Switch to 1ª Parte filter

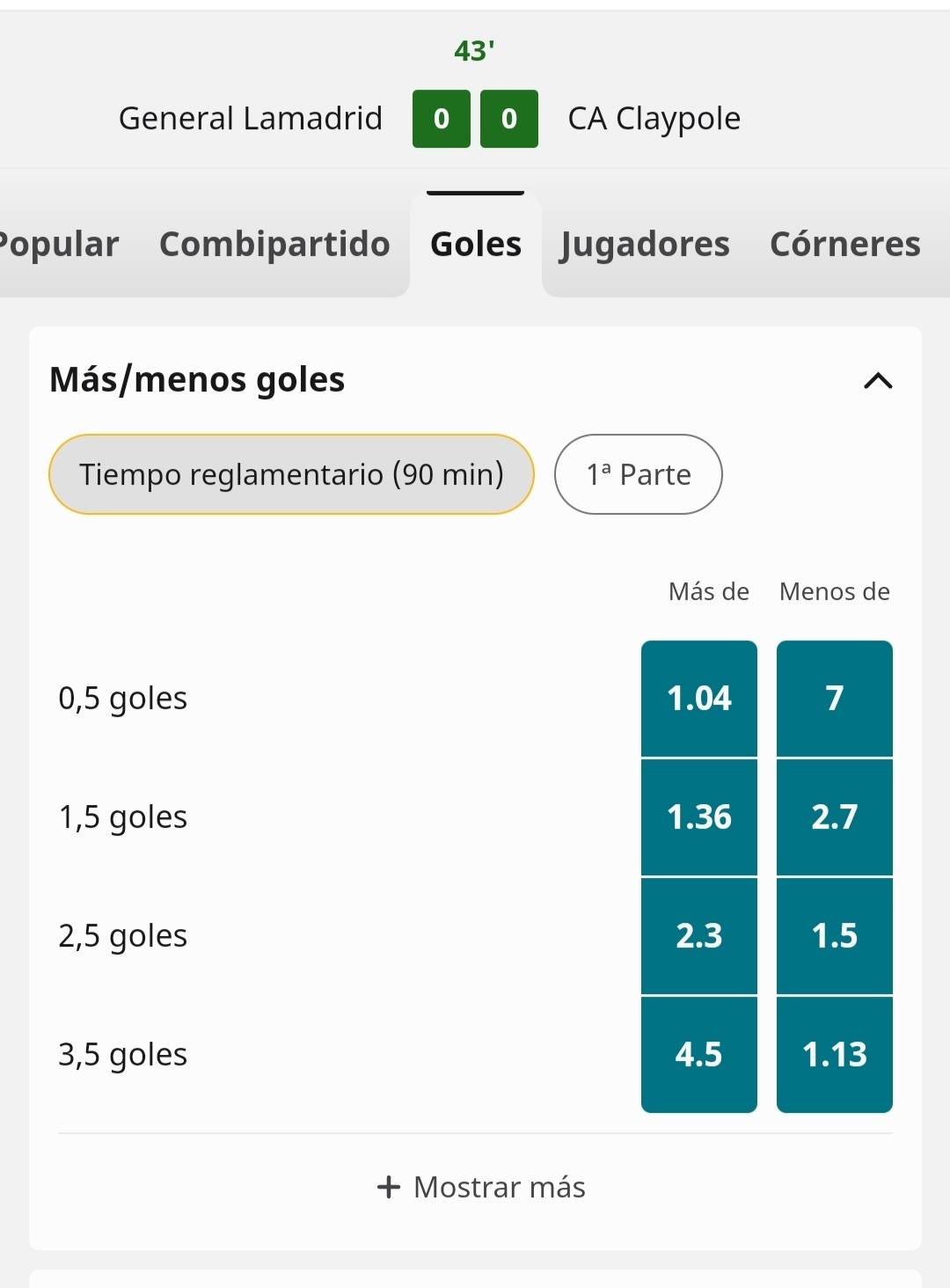point(639,474)
